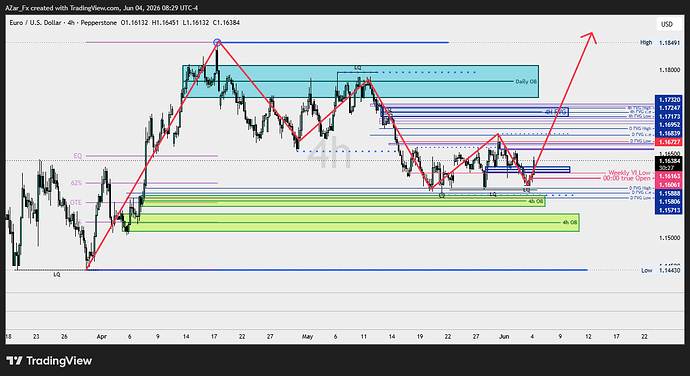Click the 1.15806 price tag
This screenshot has height=376, width=690.
coord(669,202)
